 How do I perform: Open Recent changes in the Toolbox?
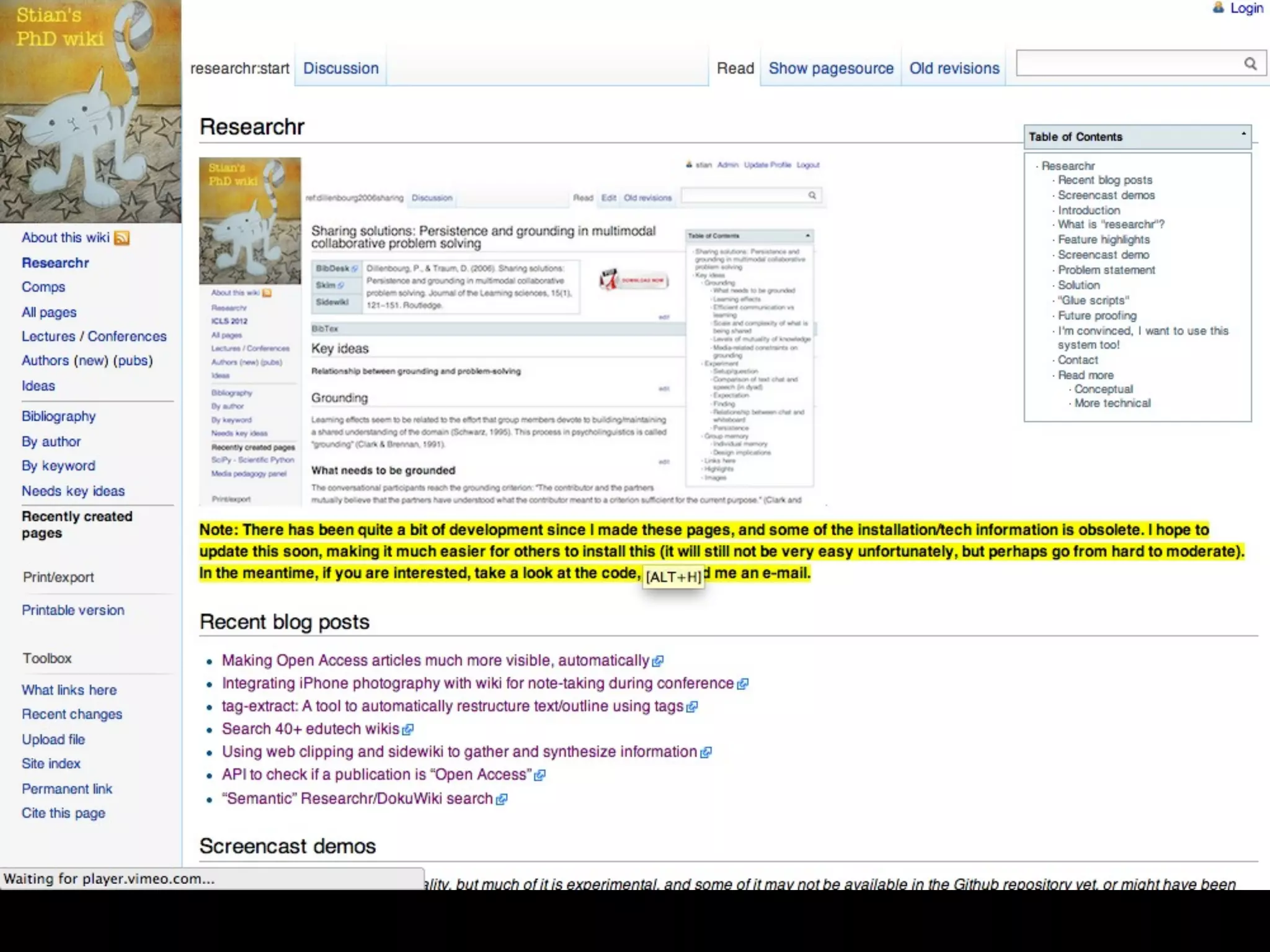click(72, 714)
